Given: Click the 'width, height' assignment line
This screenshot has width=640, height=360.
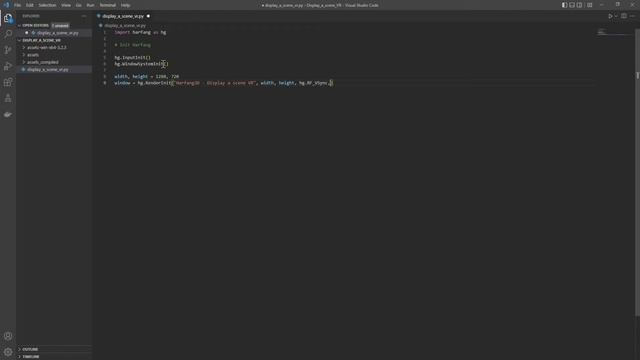Looking at the screenshot, I should pos(147,76).
